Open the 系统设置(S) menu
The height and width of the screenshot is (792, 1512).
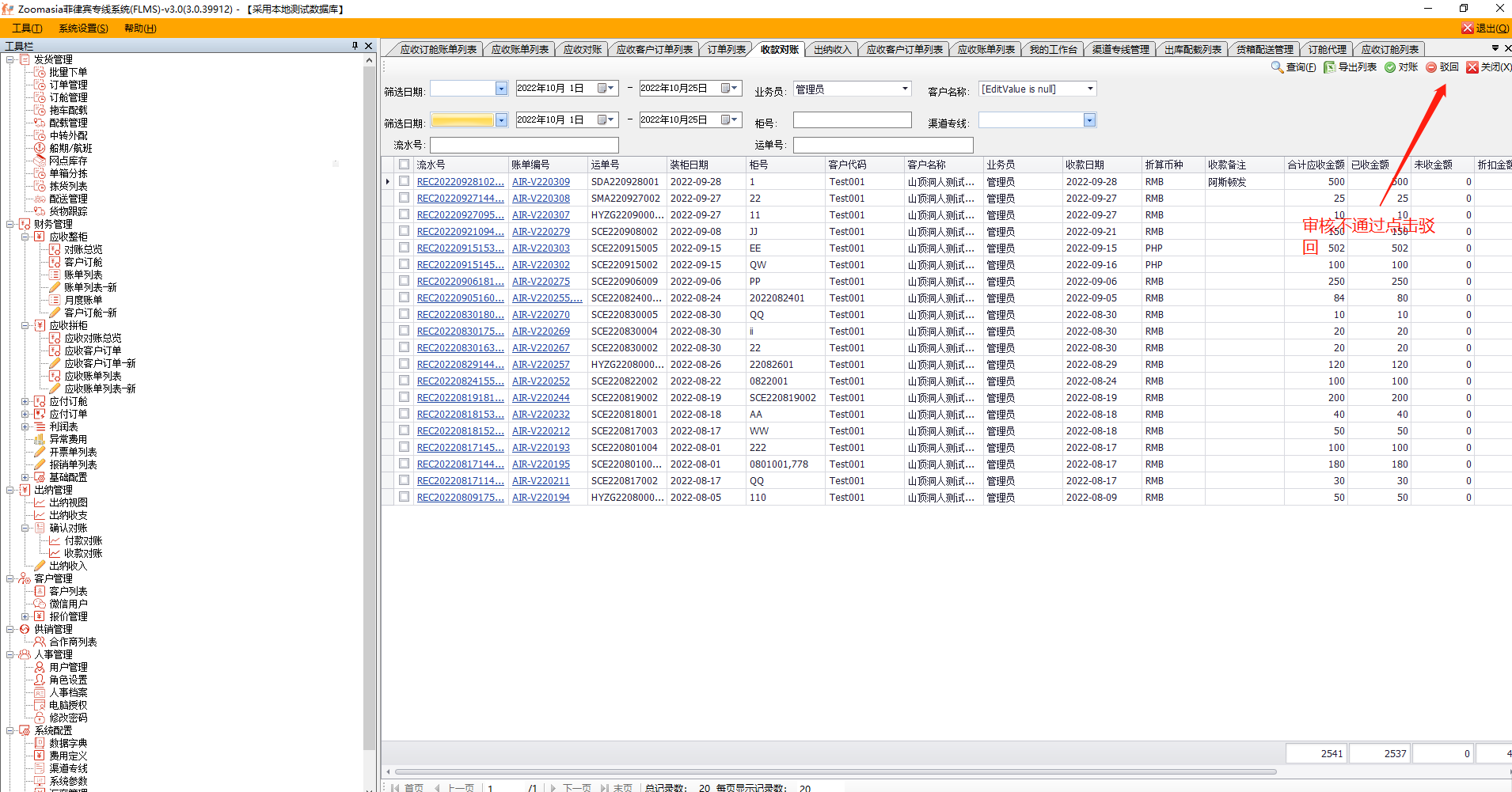pos(83,28)
